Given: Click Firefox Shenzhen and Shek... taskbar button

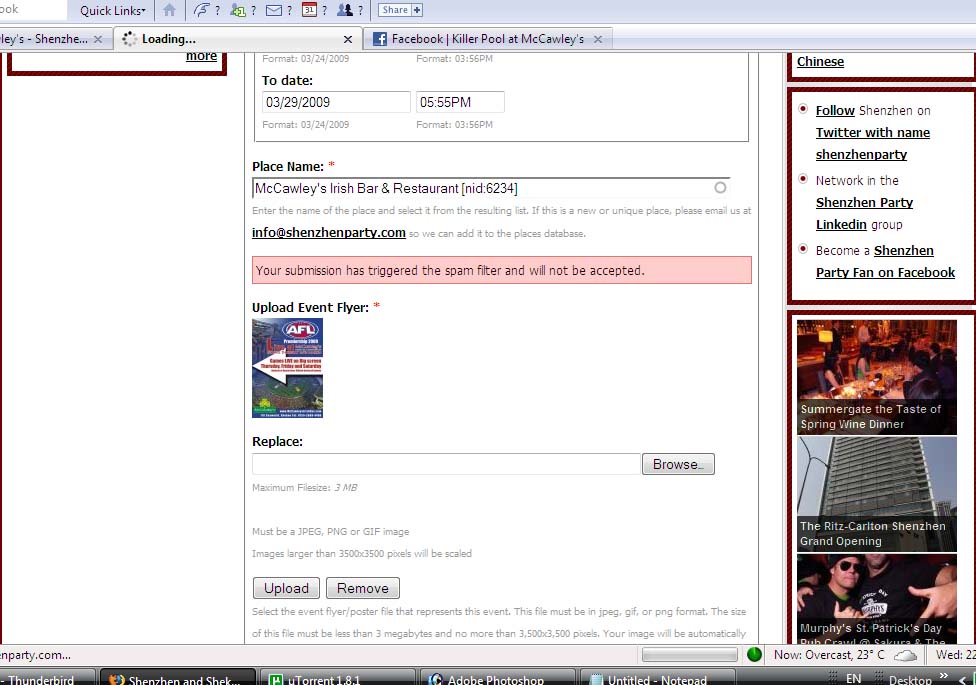Looking at the screenshot, I should tap(178, 678).
